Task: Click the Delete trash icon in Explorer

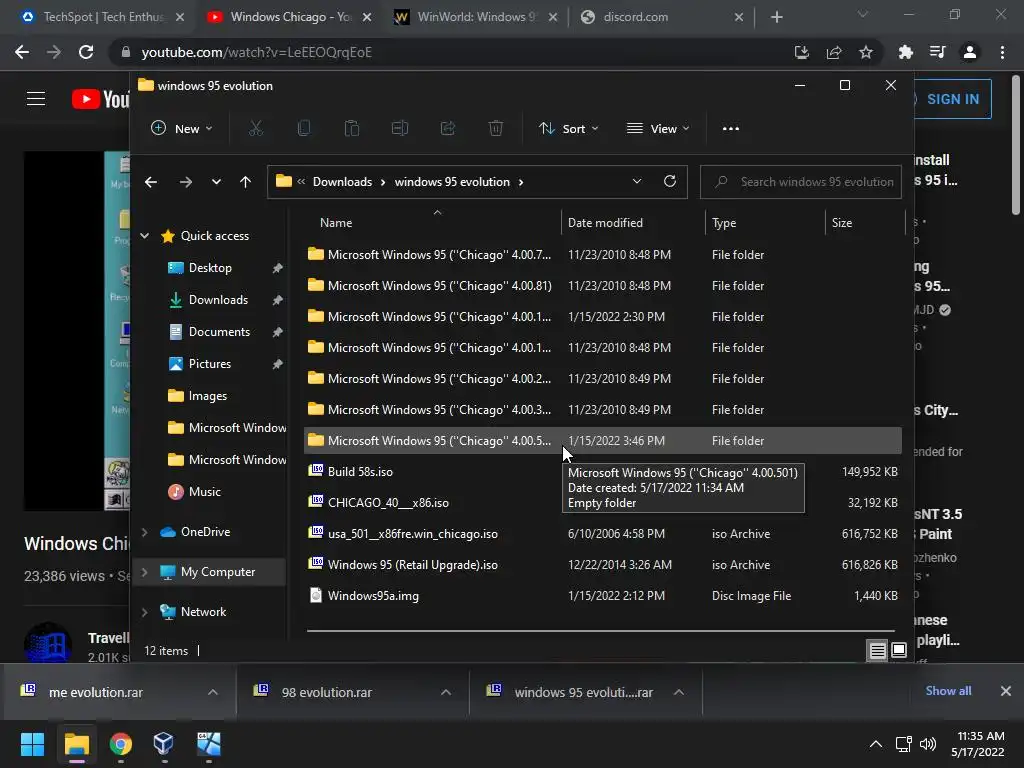Action: pos(496,128)
